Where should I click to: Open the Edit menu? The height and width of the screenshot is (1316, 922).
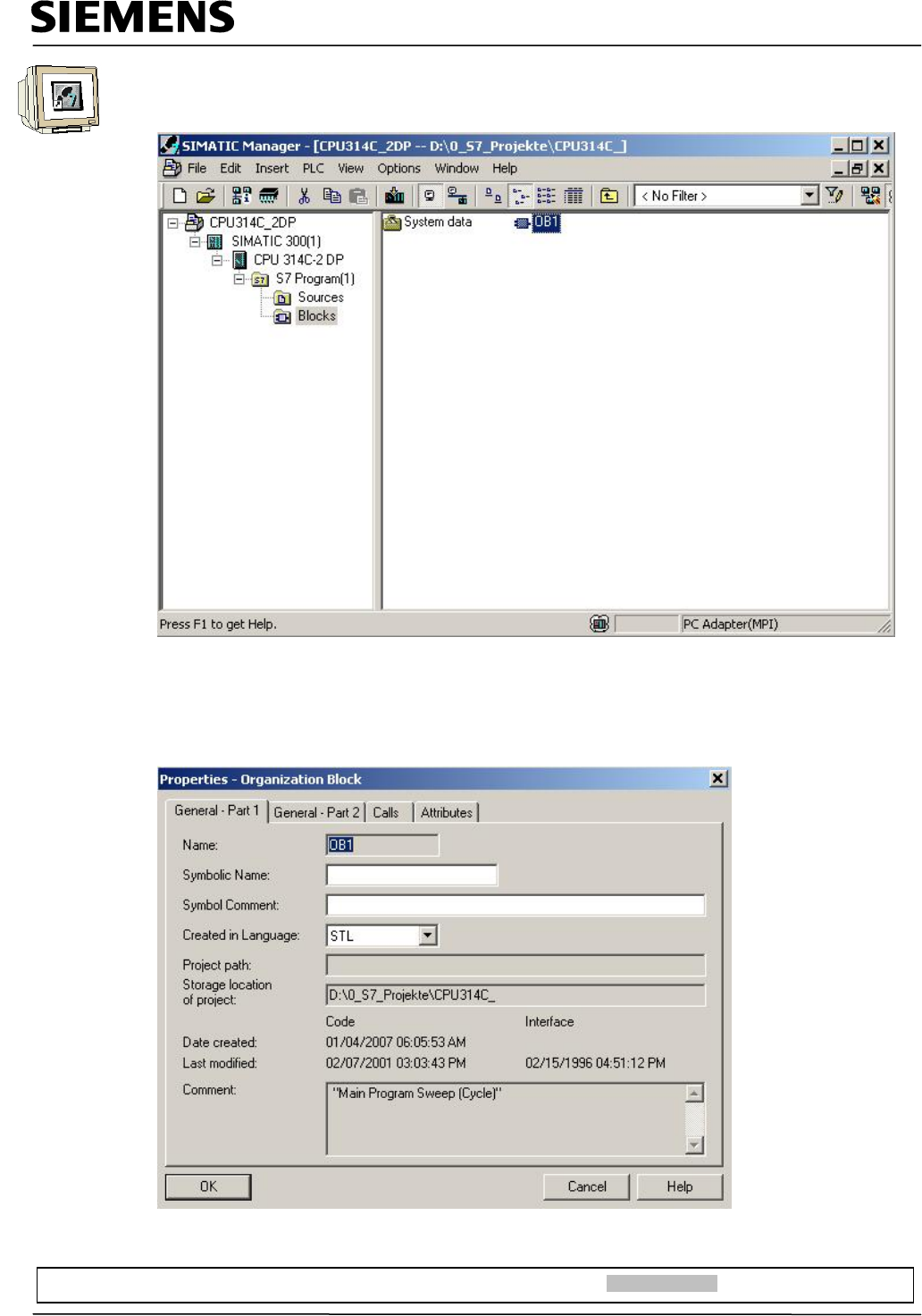pyautogui.click(x=230, y=168)
